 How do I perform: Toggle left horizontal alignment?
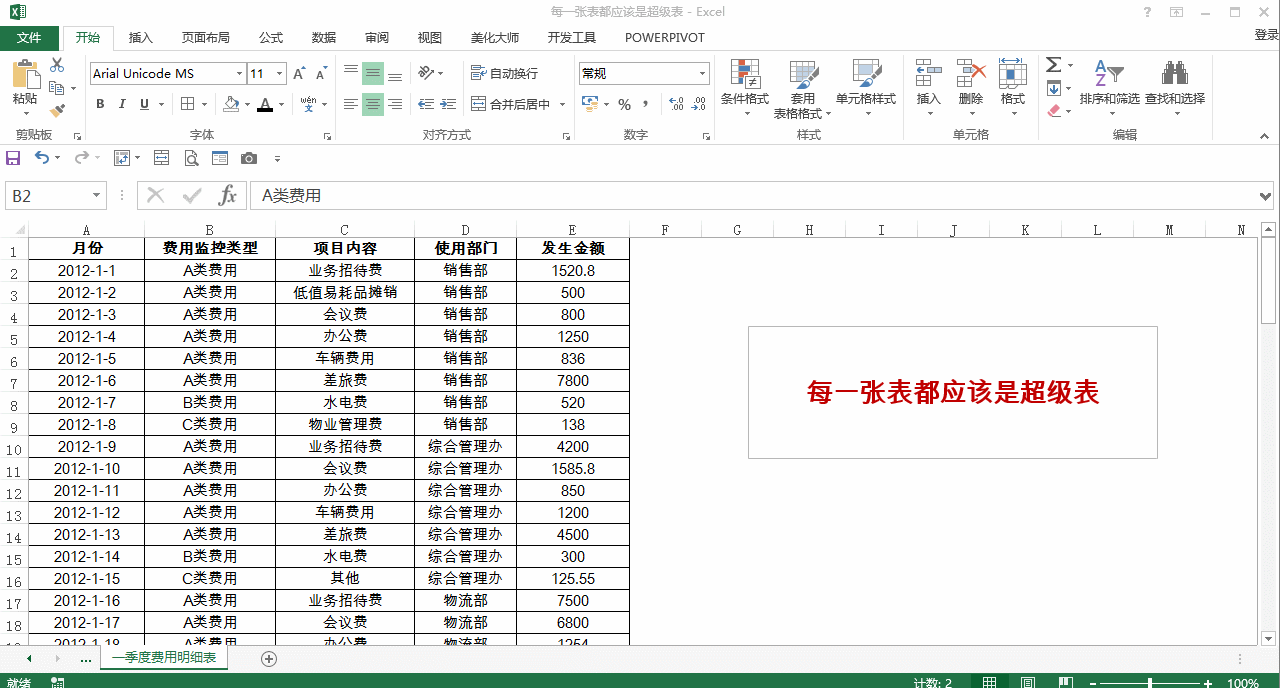351,104
